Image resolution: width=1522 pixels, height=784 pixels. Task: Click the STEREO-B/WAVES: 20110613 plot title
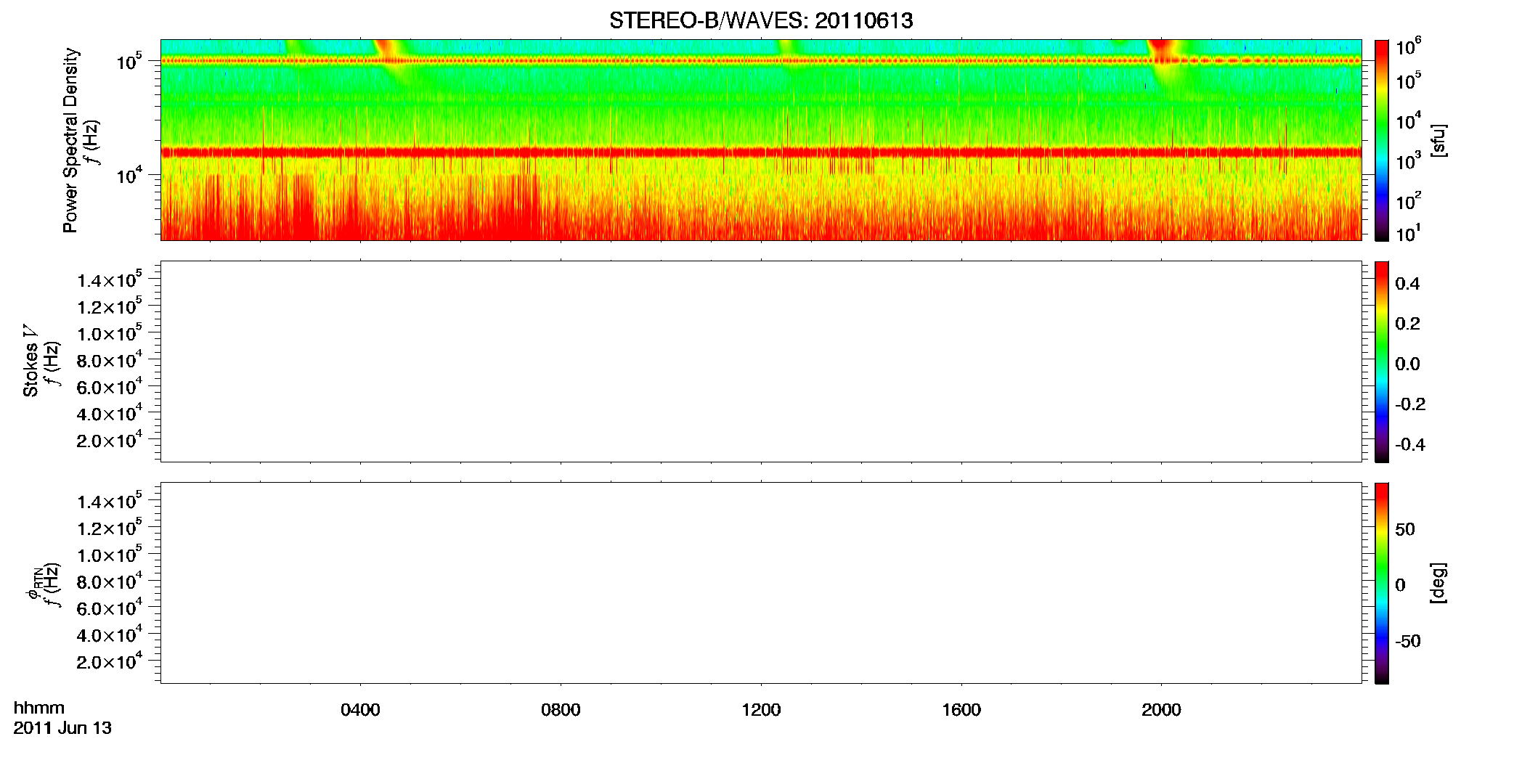(761, 20)
